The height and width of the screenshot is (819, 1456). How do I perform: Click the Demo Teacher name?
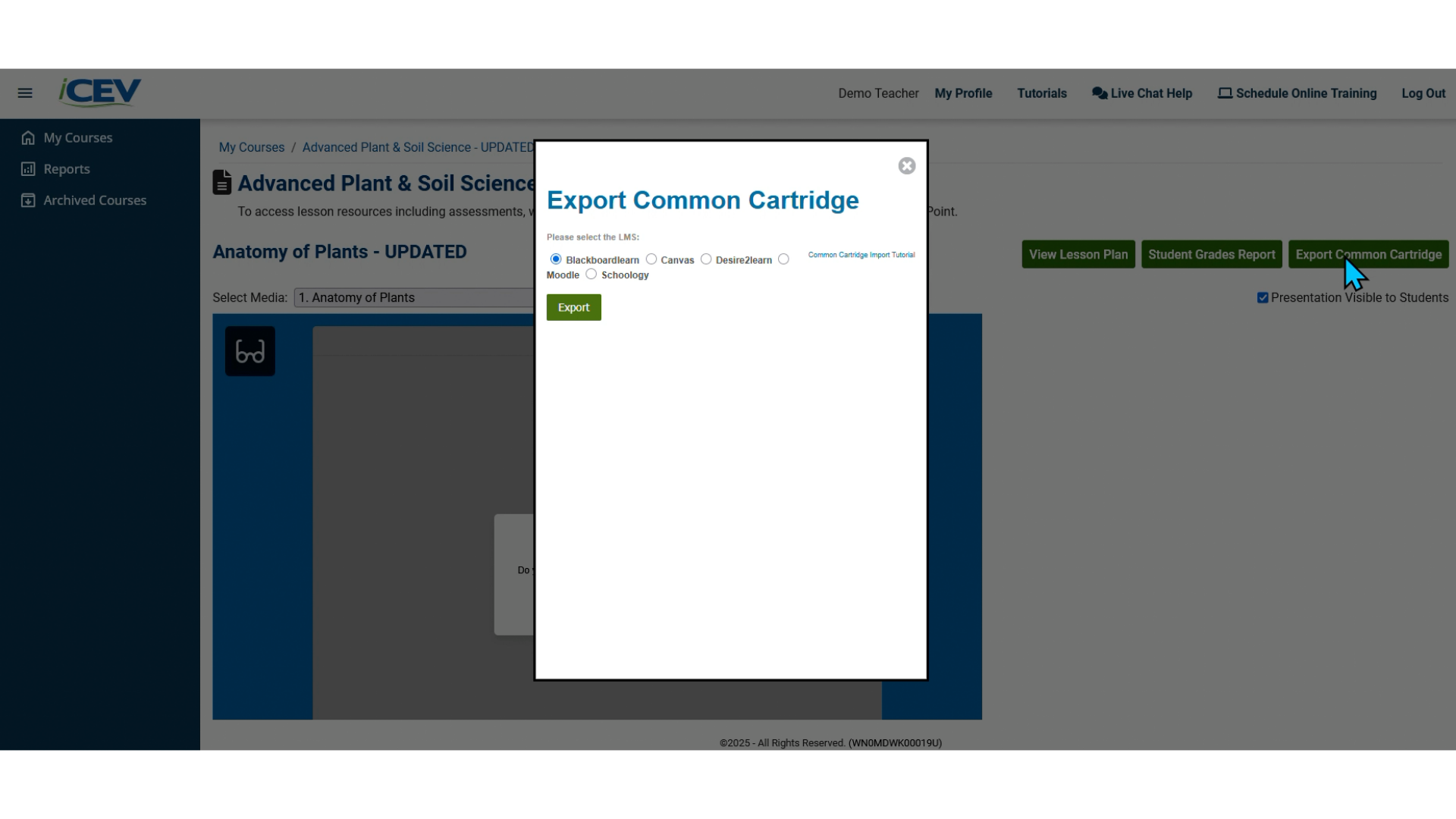click(x=878, y=93)
